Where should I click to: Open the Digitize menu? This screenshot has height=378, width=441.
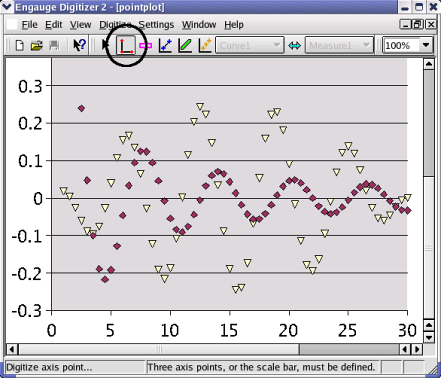point(115,25)
